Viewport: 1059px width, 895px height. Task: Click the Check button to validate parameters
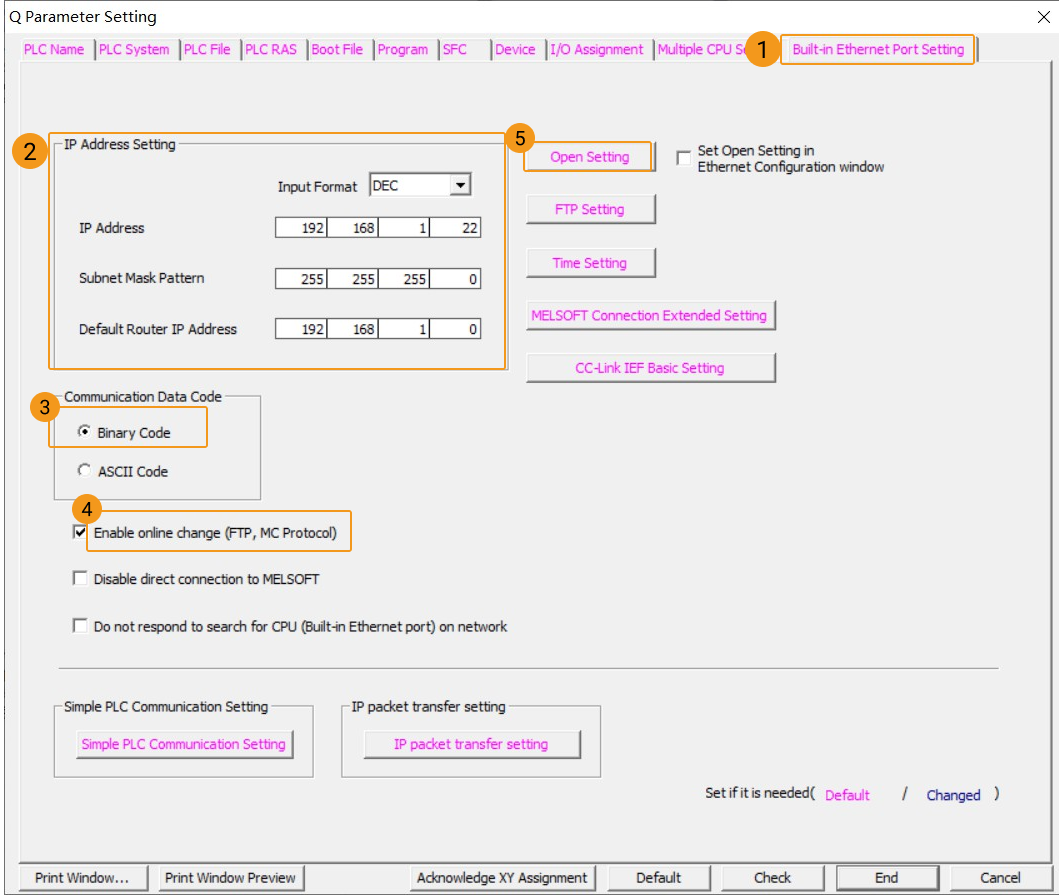tap(772, 877)
